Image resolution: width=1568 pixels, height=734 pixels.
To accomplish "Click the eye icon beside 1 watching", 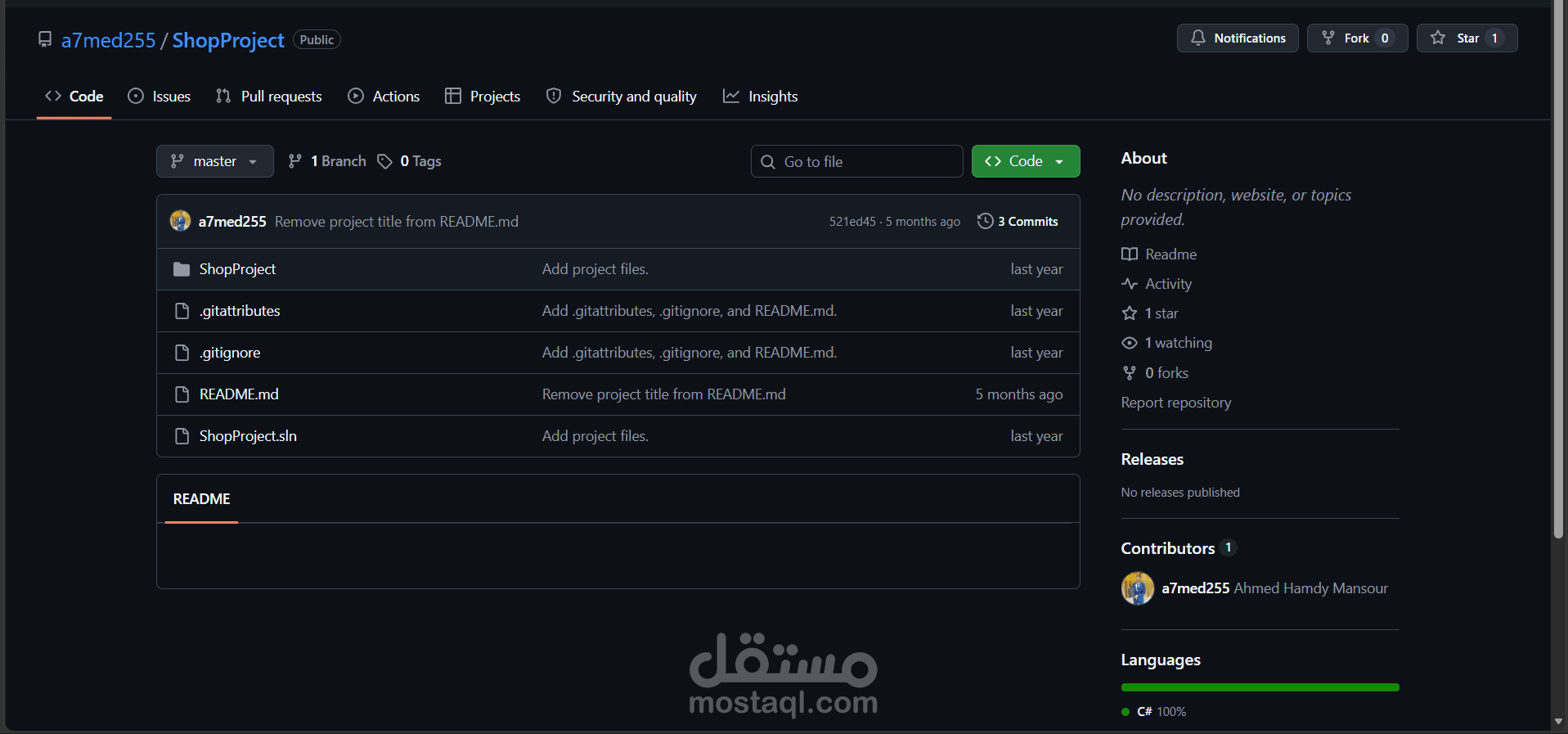I will click(x=1130, y=343).
